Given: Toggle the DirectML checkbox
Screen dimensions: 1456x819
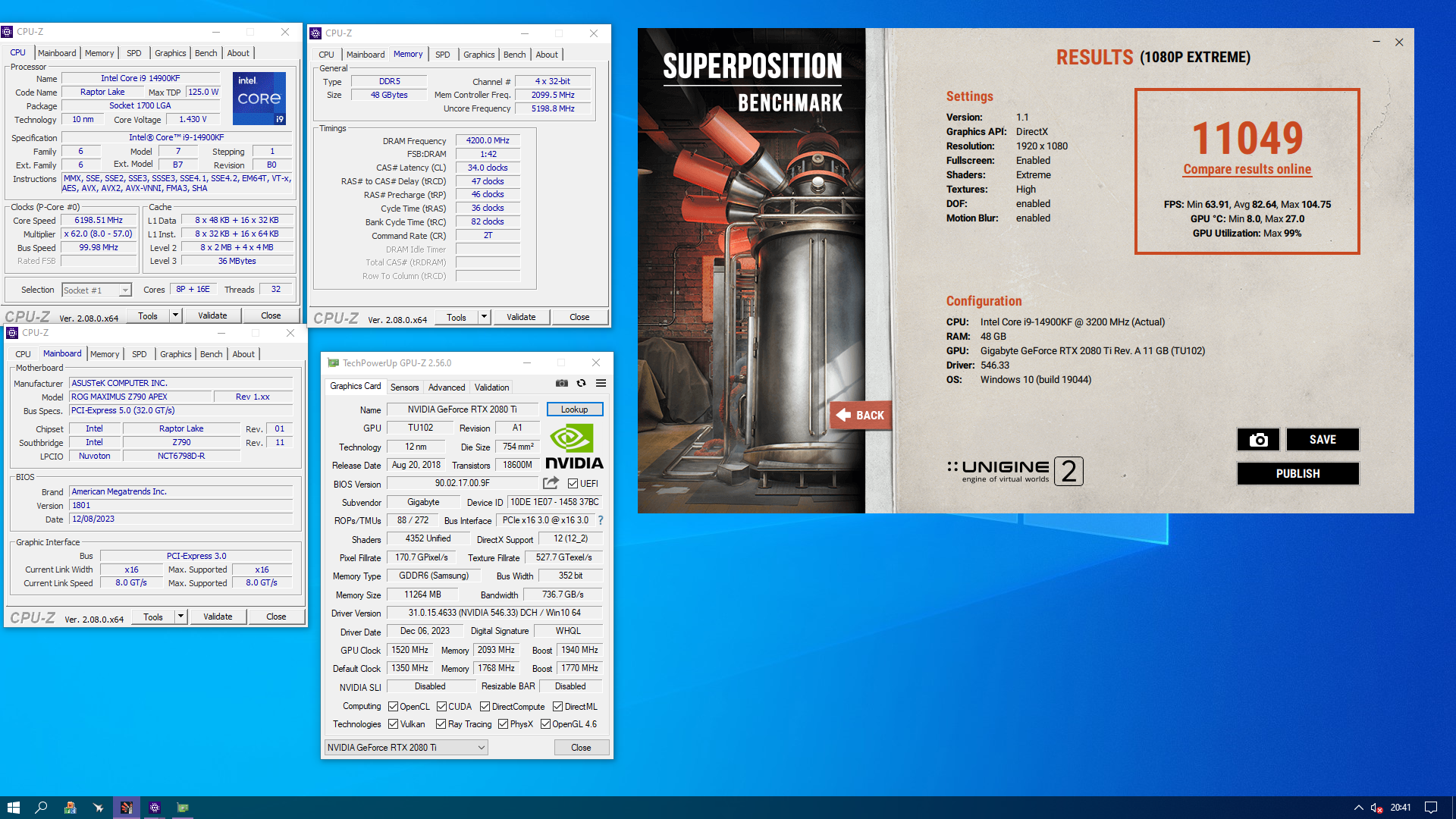Looking at the screenshot, I should tap(557, 707).
